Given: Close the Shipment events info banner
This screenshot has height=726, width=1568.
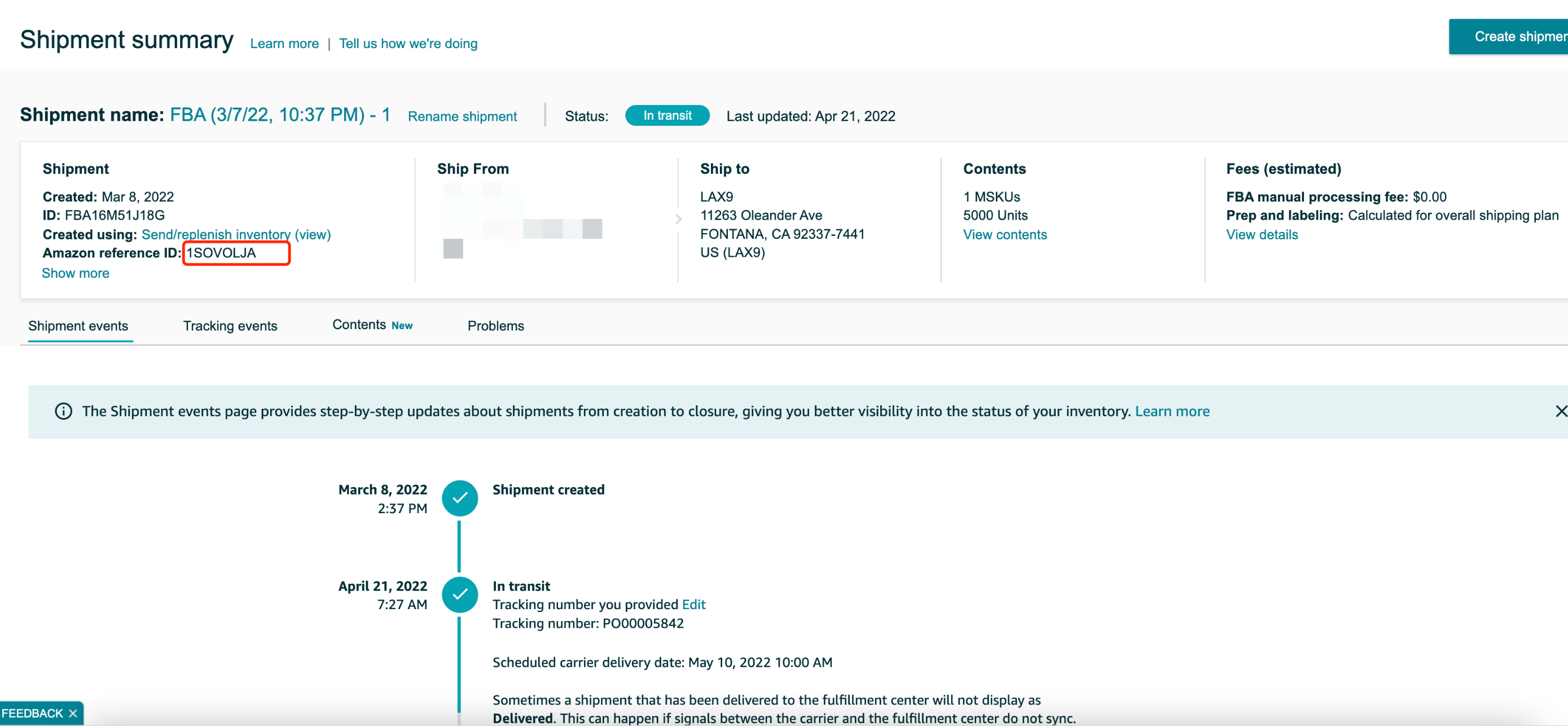Looking at the screenshot, I should [1561, 411].
